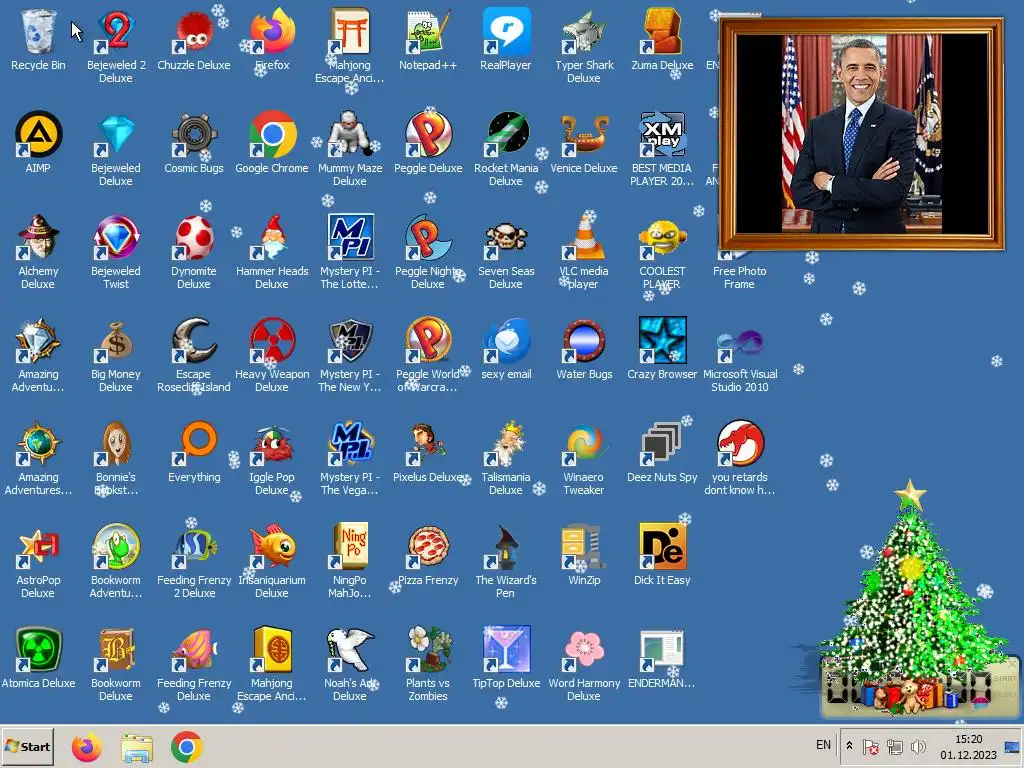Click the Winaero Tweaker shortcut

click(584, 443)
